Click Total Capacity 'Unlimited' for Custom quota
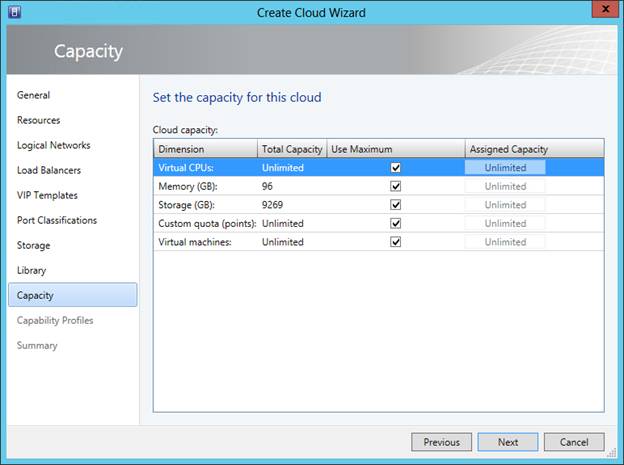The image size is (624, 465). [x=283, y=223]
